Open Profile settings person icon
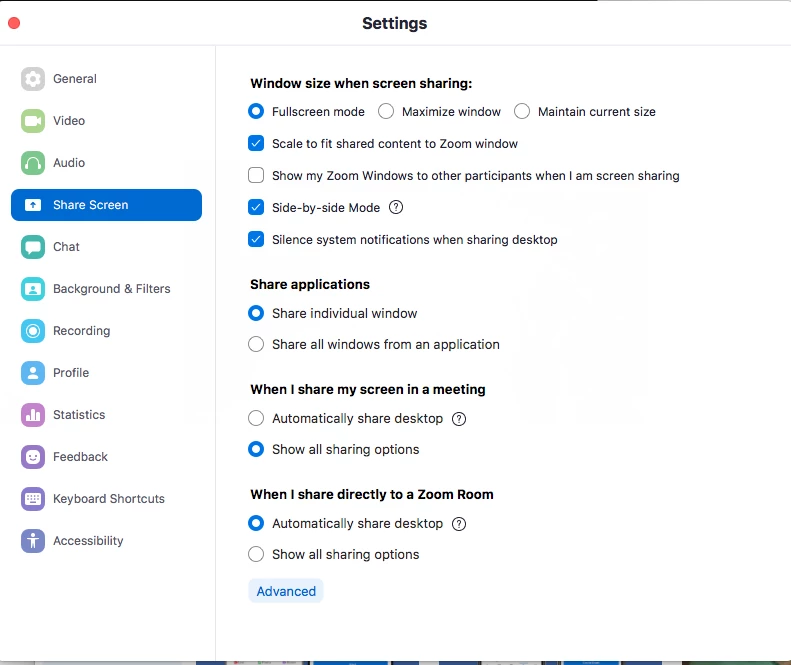Screen dimensions: 791x665 pyautogui.click(x=33, y=372)
